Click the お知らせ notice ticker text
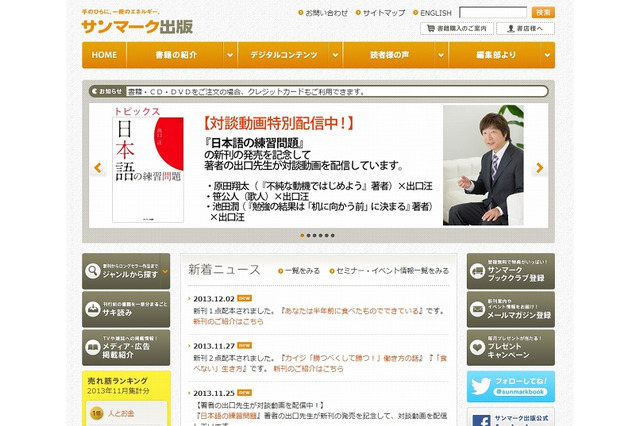This screenshot has height=426, width=640. (x=246, y=92)
